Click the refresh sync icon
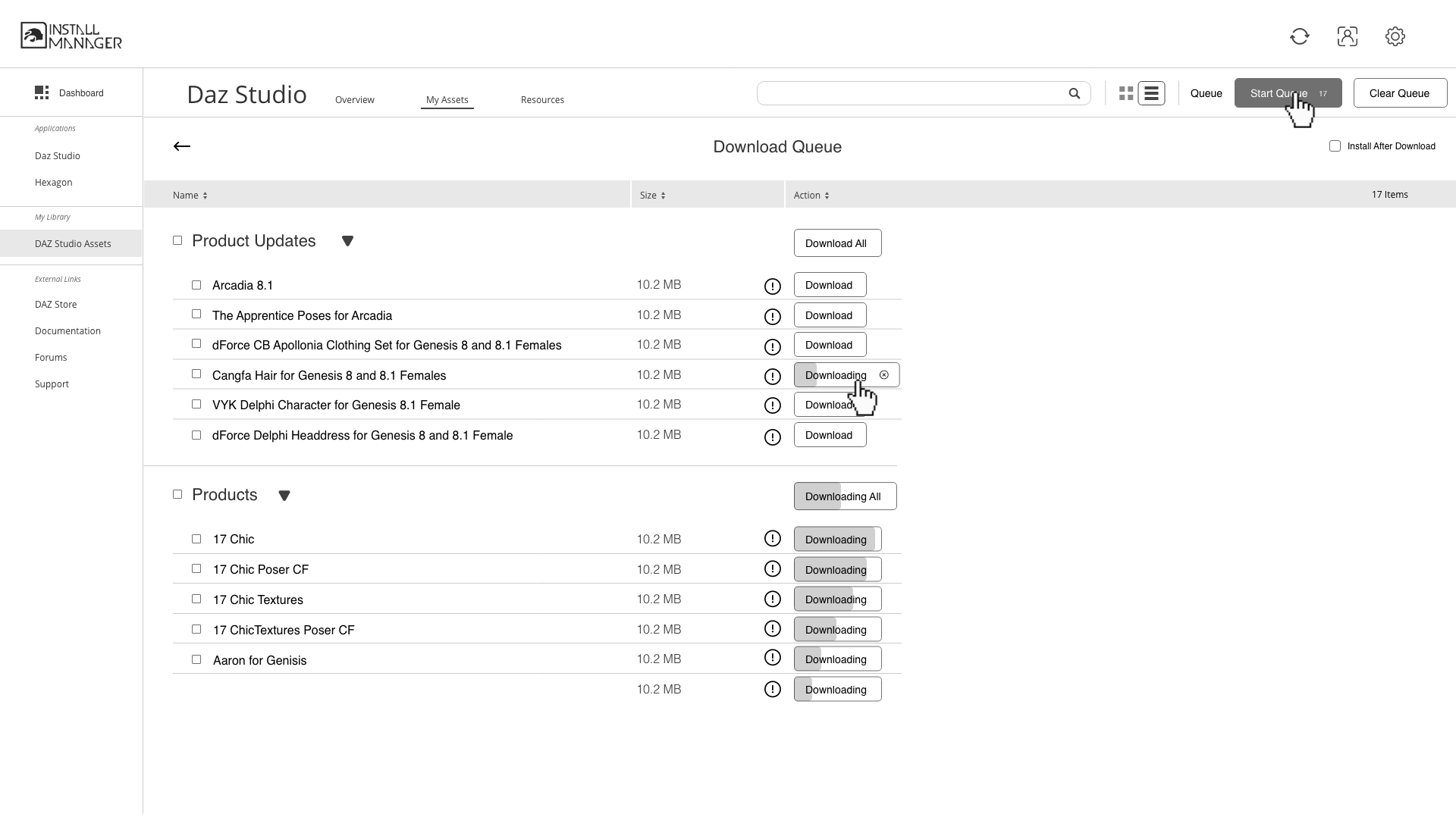The image size is (1456, 817). pos(1299,36)
